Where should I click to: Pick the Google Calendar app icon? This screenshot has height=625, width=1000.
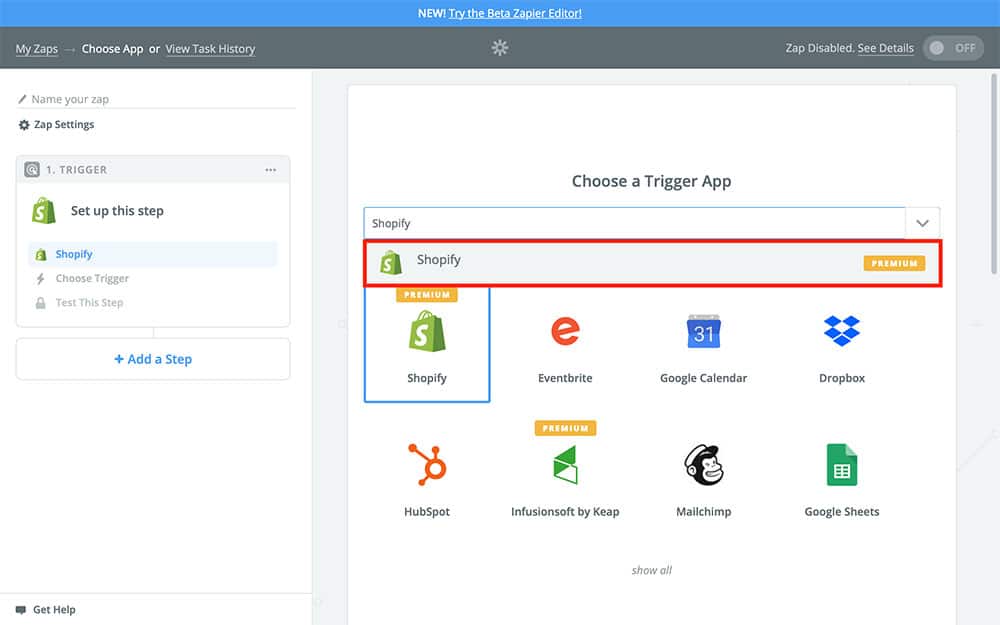click(x=703, y=331)
